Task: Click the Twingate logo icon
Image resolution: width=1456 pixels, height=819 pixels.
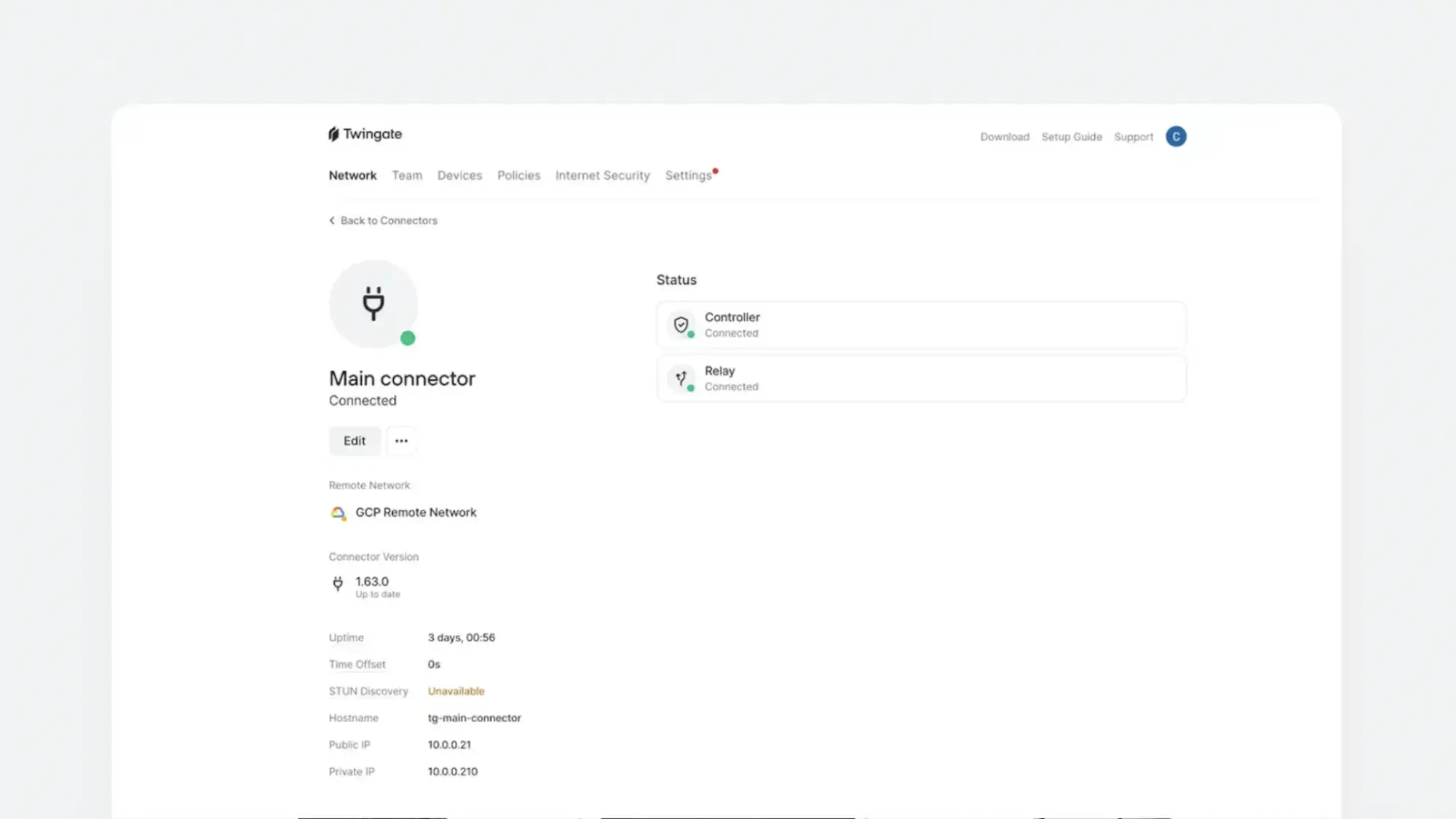Action: (334, 134)
